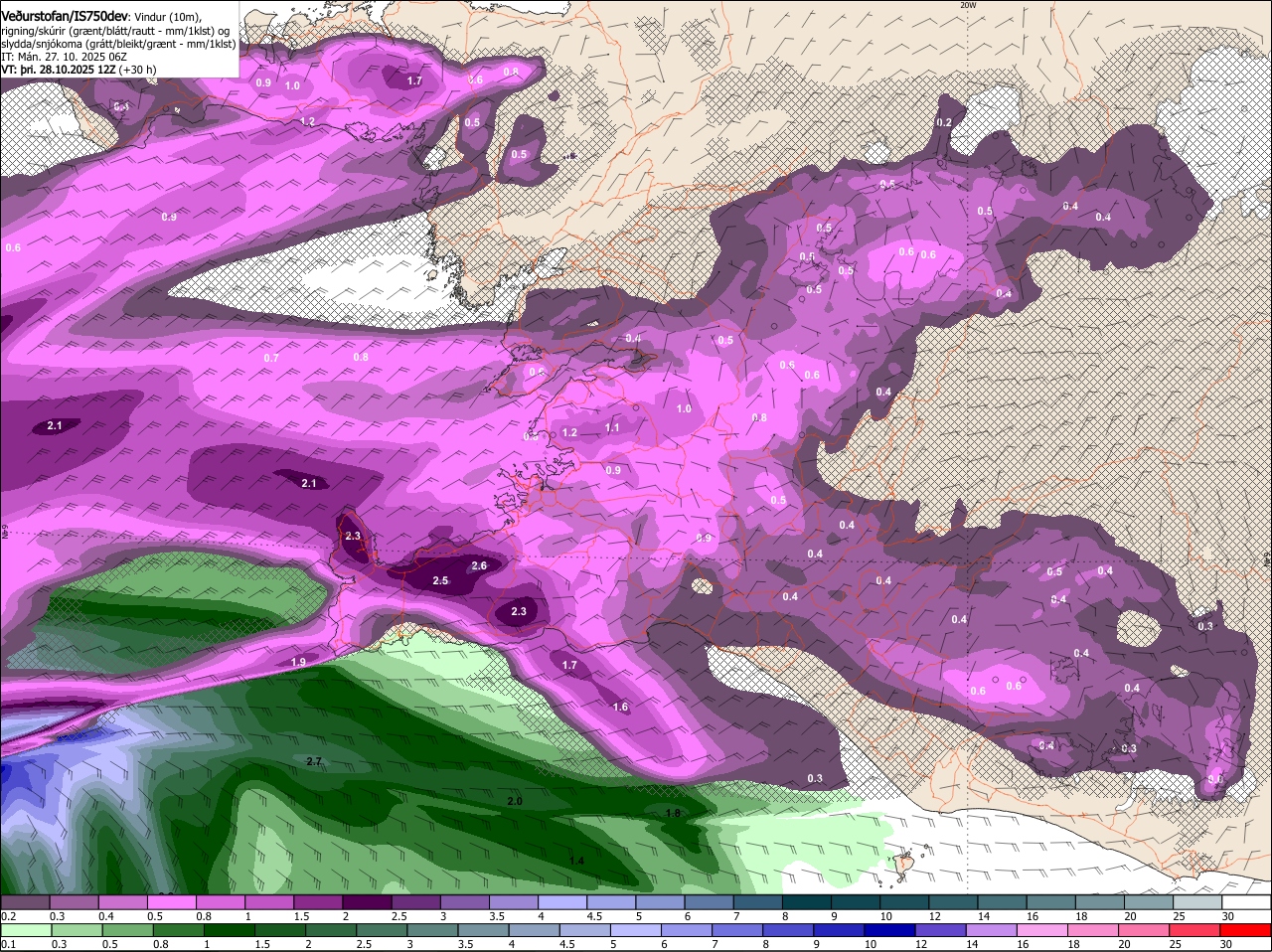Click the '1.6' value on the map
The height and width of the screenshot is (952, 1272).
point(620,708)
